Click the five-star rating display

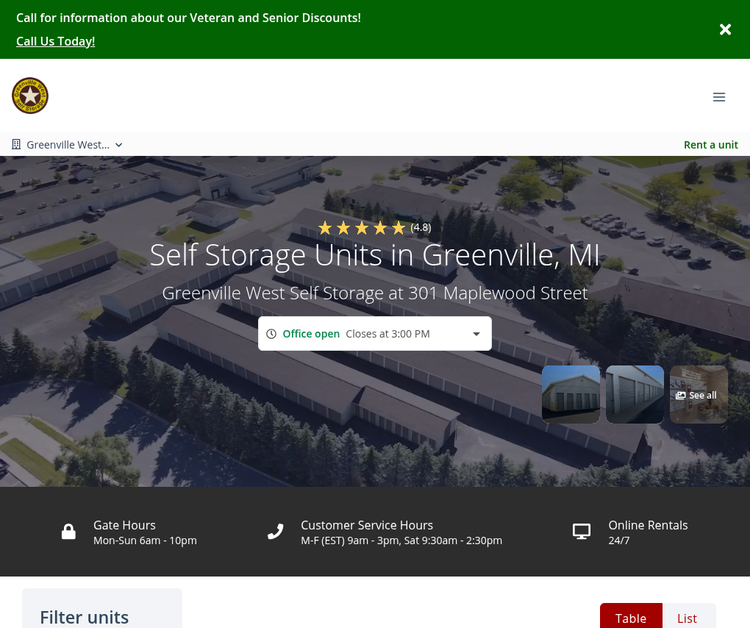click(x=362, y=227)
